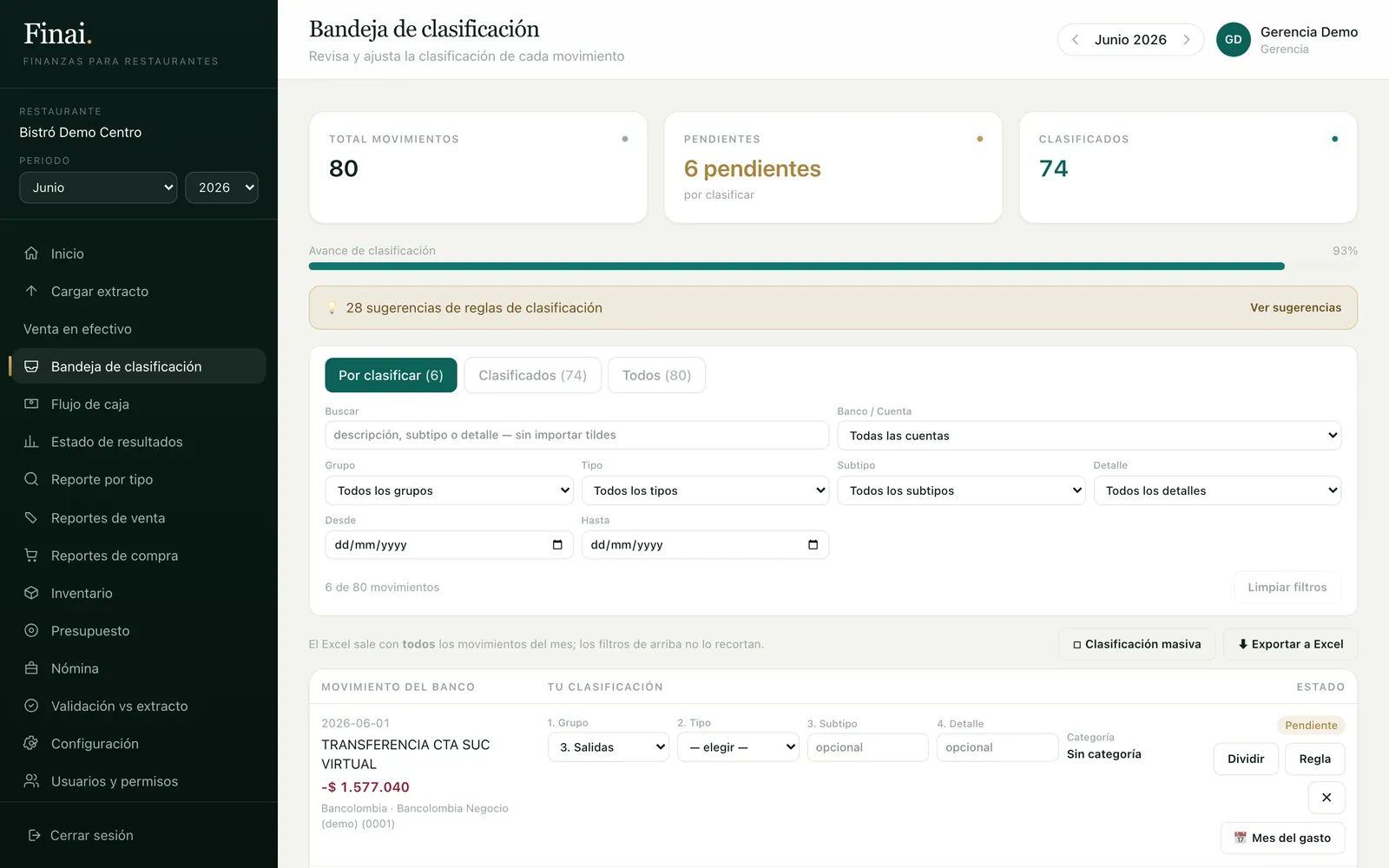
Task: Click the bar chart icon for Estado de resultados
Action: click(31, 442)
